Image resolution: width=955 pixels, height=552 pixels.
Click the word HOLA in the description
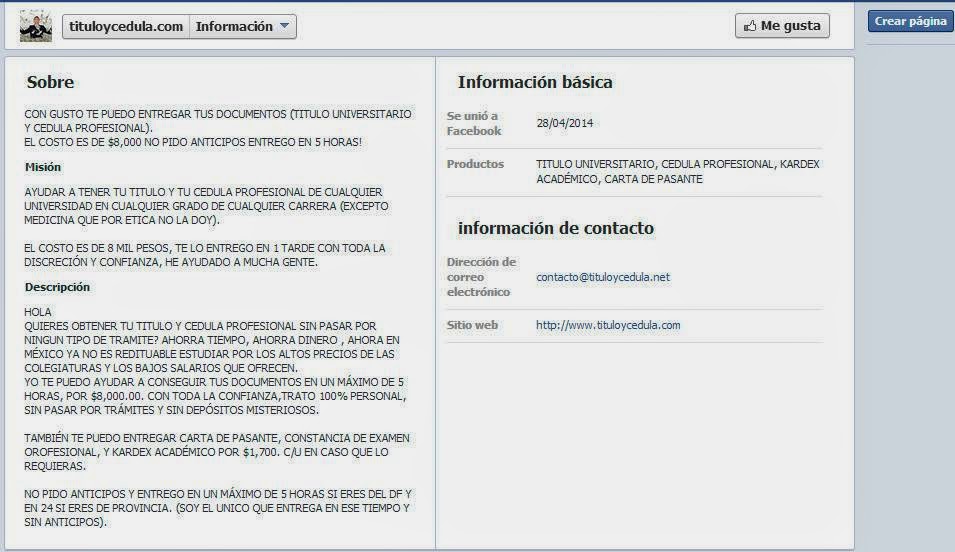tap(38, 312)
